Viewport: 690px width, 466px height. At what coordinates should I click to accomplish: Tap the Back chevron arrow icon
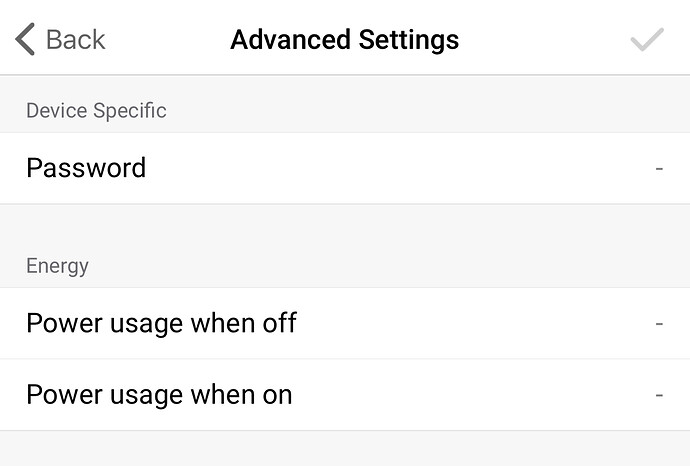(25, 40)
